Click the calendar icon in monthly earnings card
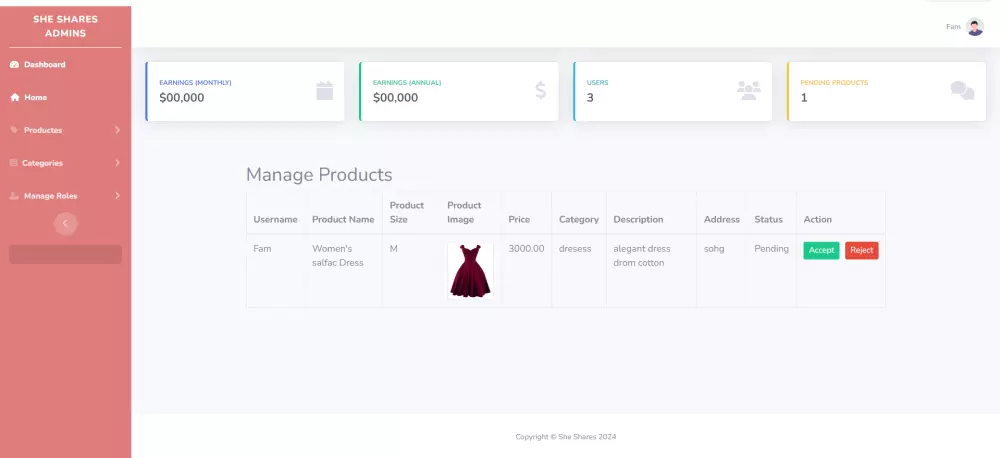 tap(324, 90)
